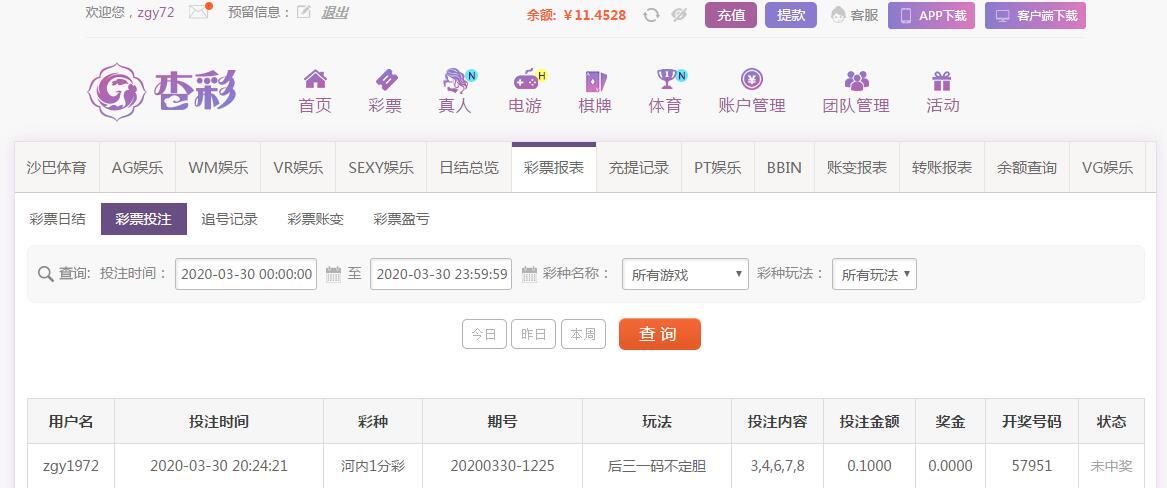Click the APP下载 button
Image resolution: width=1167 pixels, height=488 pixels.
[x=931, y=15]
